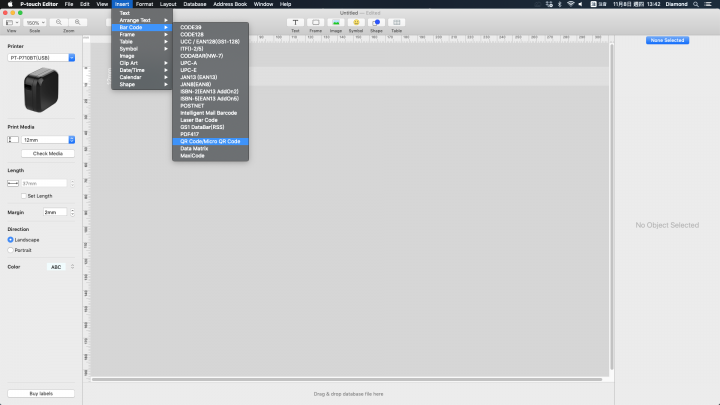Click the Margin value stepper

(73, 212)
